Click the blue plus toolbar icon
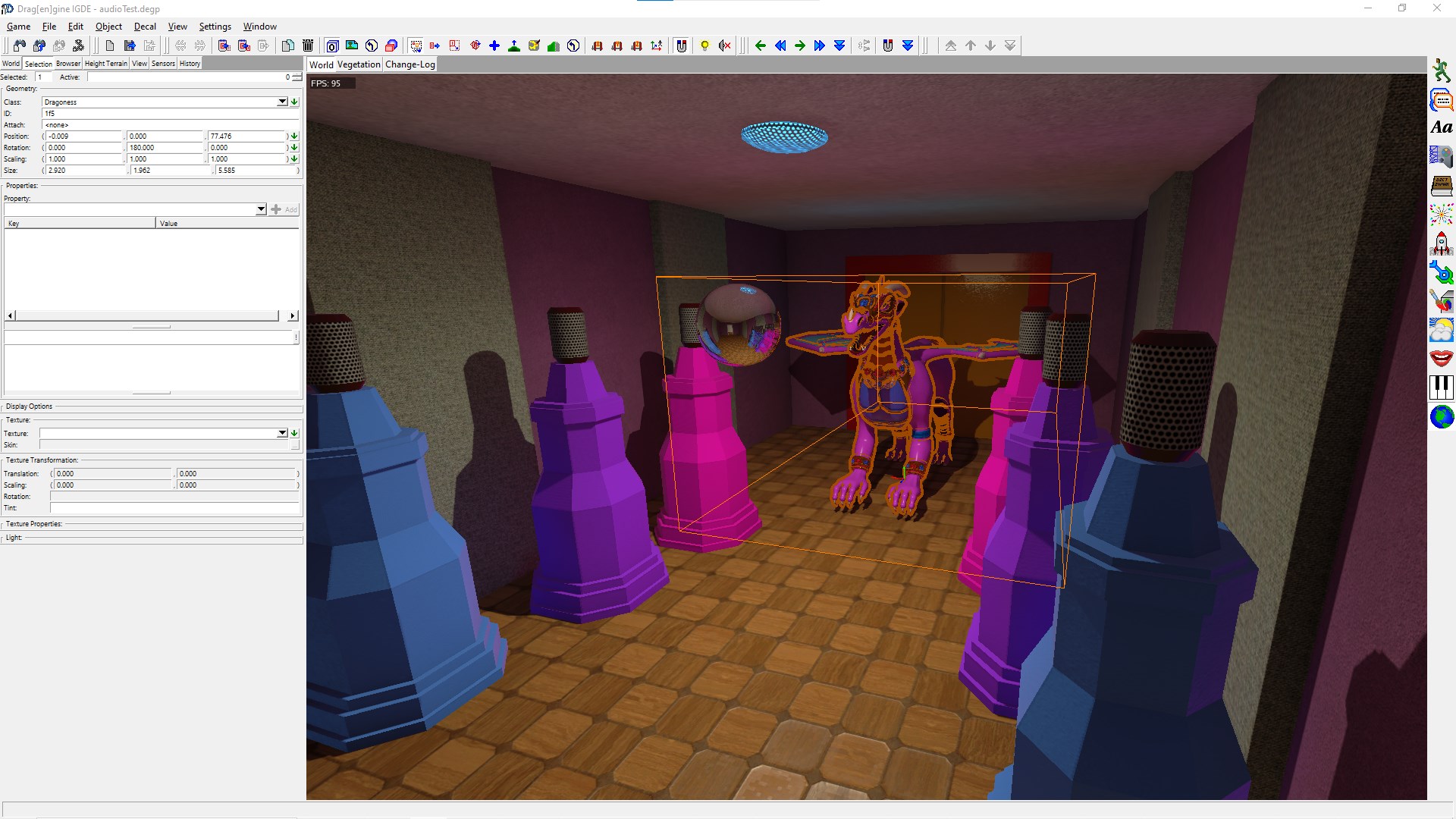This screenshot has height=819, width=1456. point(494,45)
